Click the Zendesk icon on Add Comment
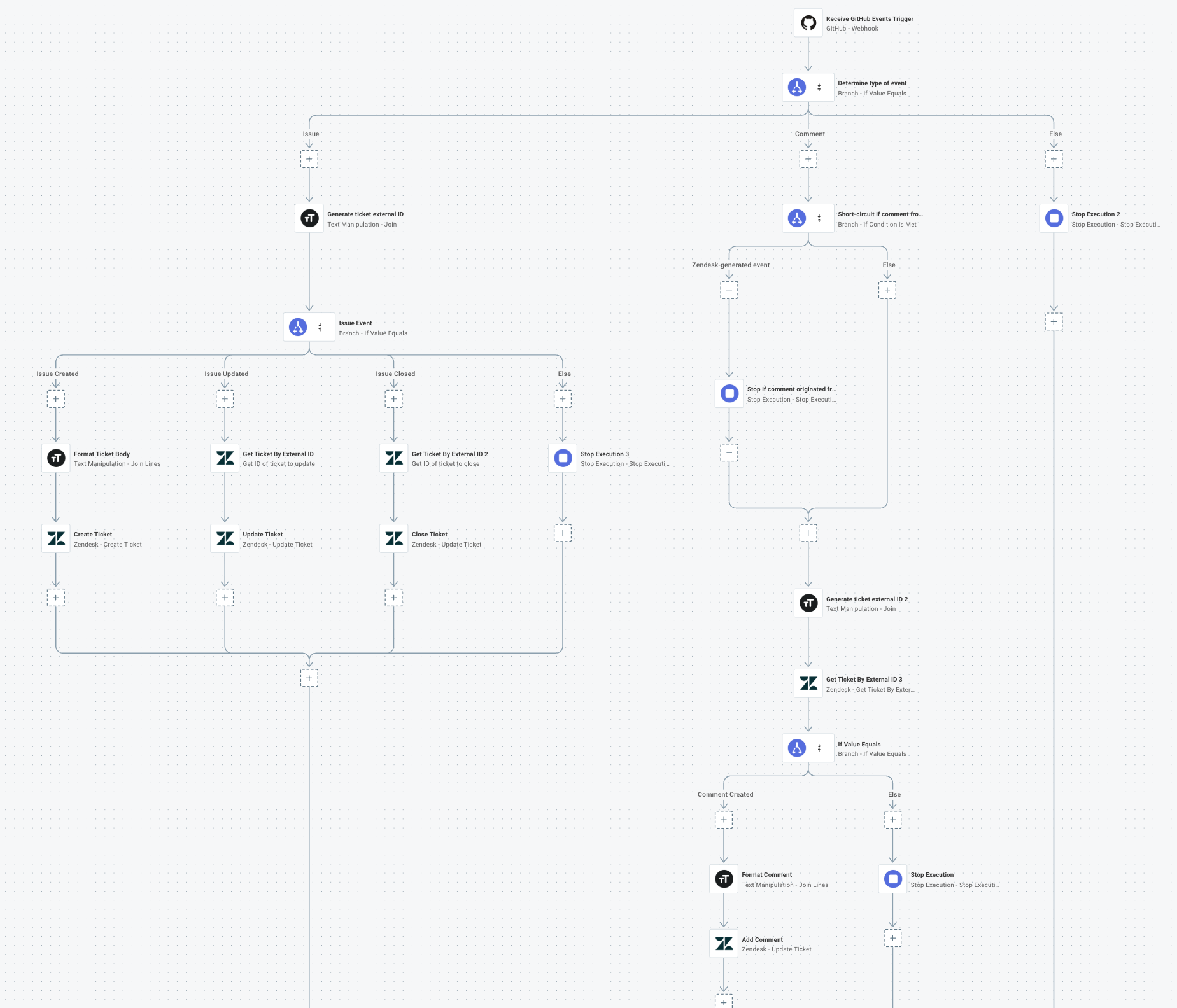The width and height of the screenshot is (1177, 1008). pos(724,943)
